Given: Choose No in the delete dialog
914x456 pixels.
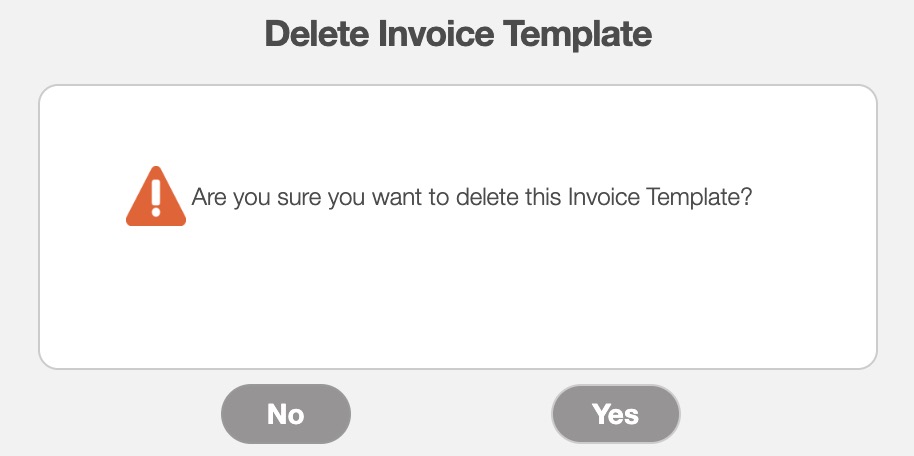Looking at the screenshot, I should coord(286,413).
